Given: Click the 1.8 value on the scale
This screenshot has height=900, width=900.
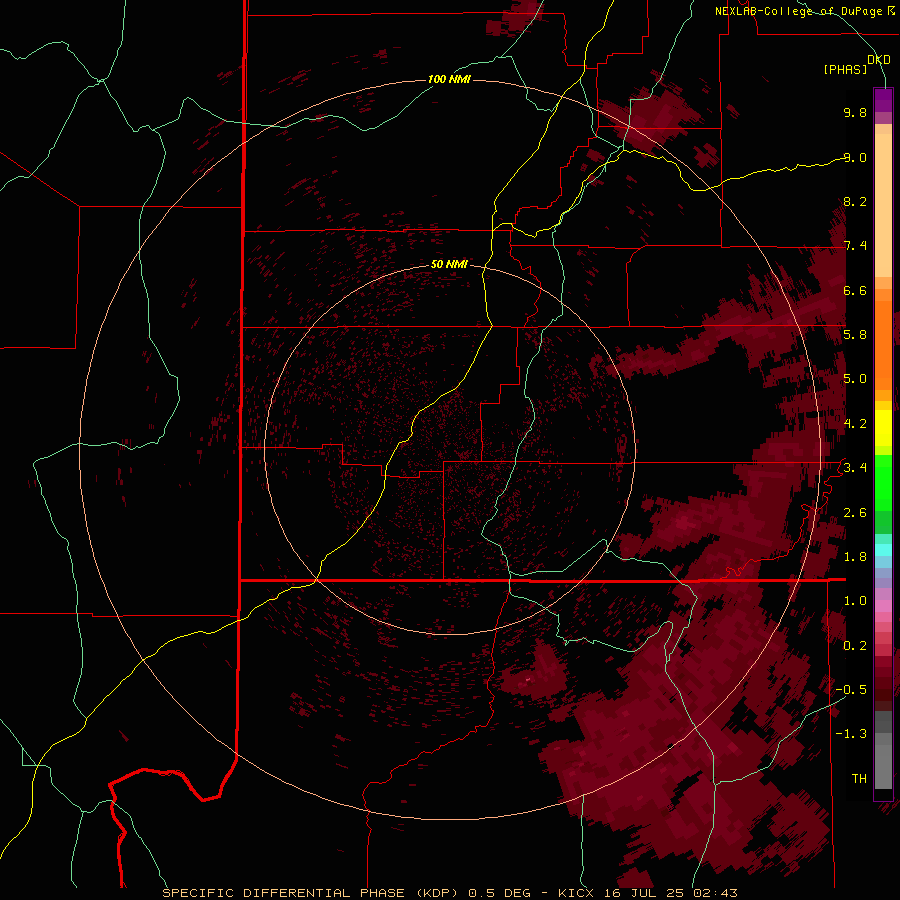Looking at the screenshot, I should [855, 557].
